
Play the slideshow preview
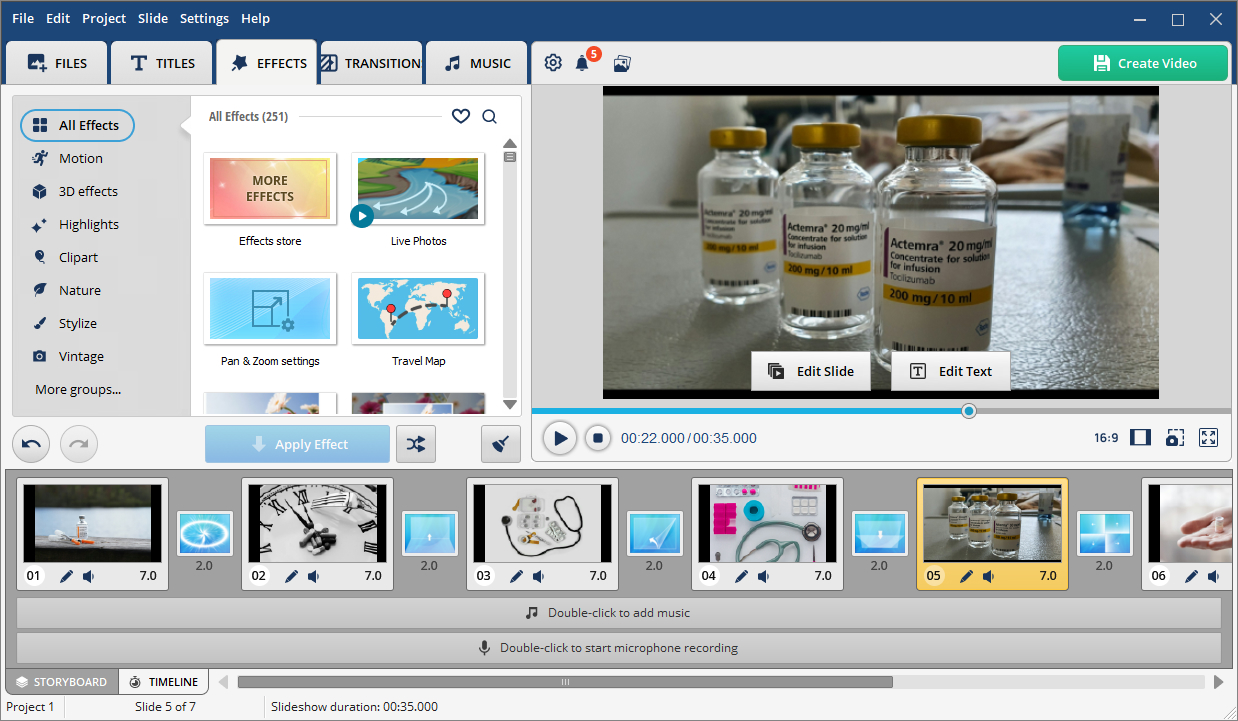pos(560,438)
